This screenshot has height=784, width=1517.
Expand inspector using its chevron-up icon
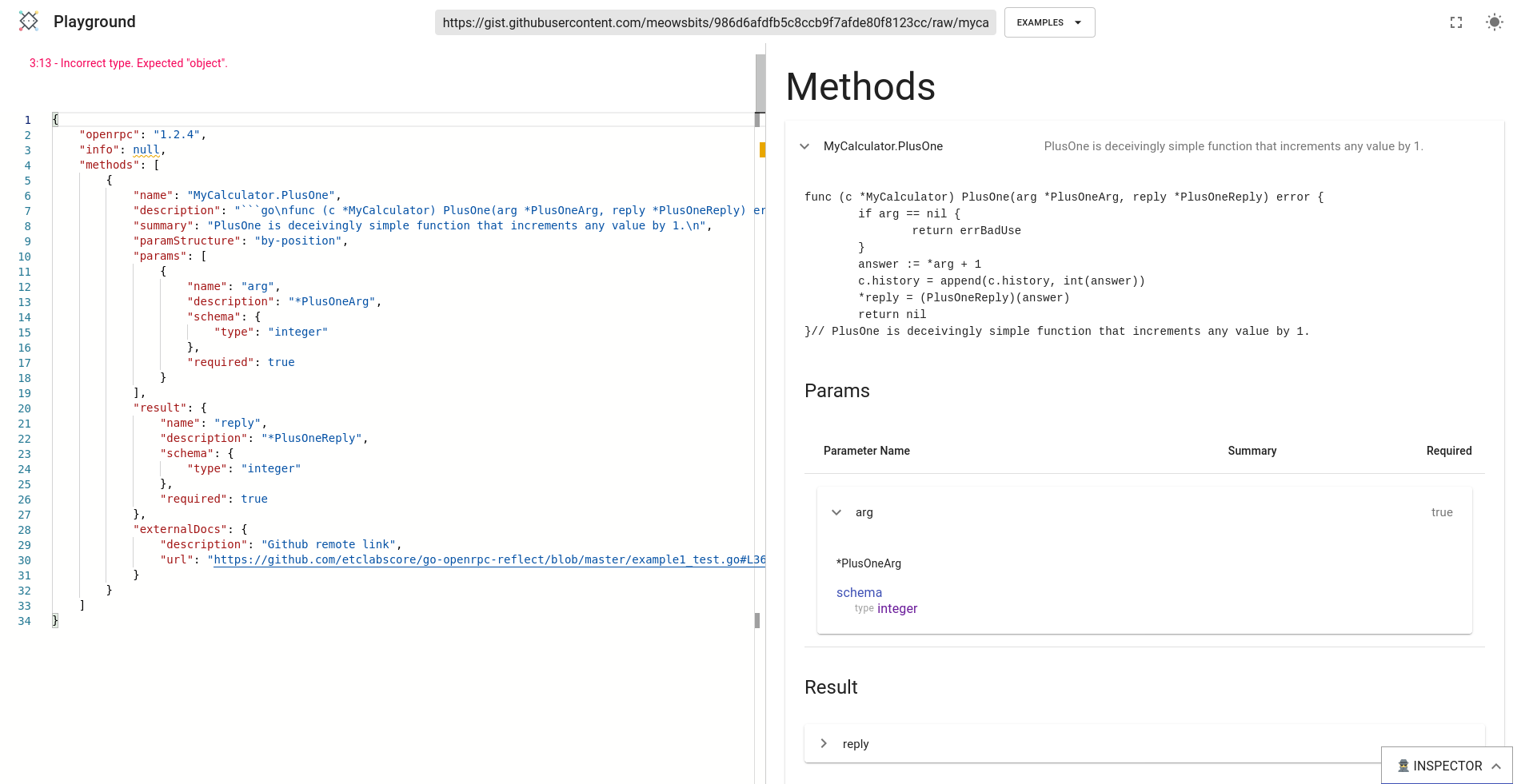tap(1496, 766)
